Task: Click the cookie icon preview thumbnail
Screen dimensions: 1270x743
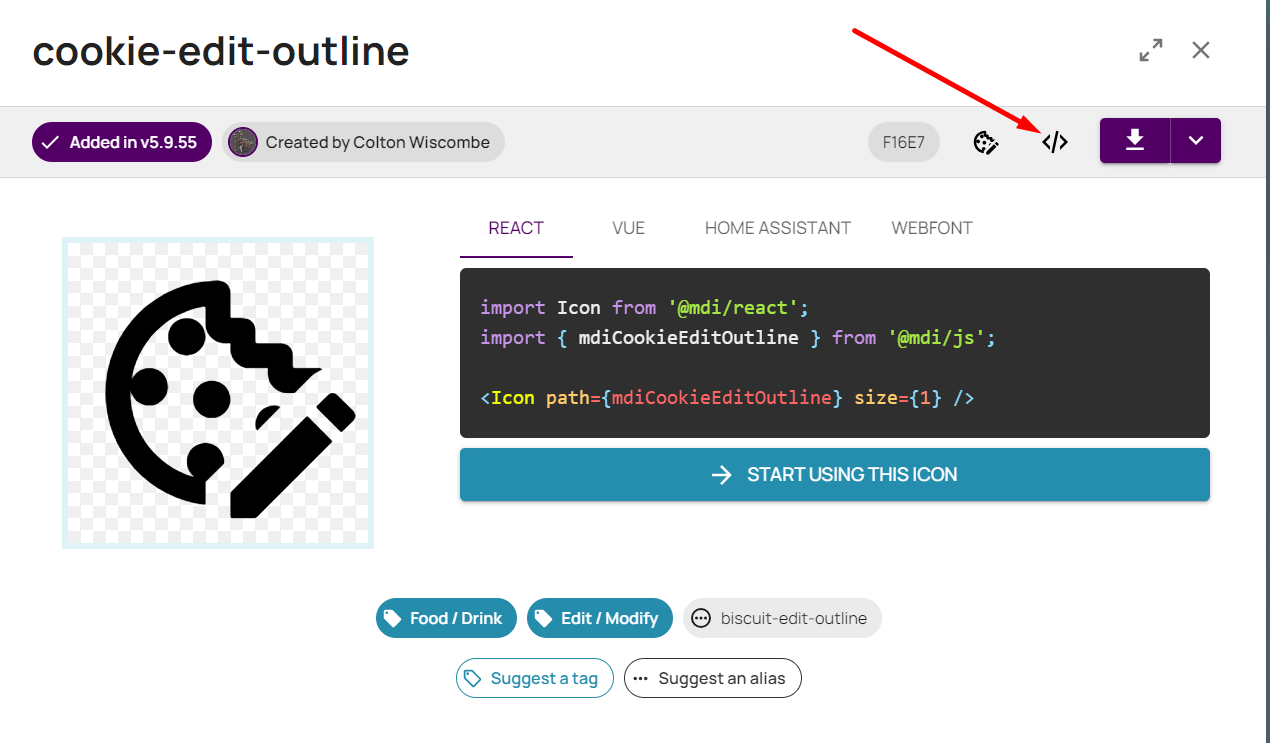Action: click(x=217, y=392)
